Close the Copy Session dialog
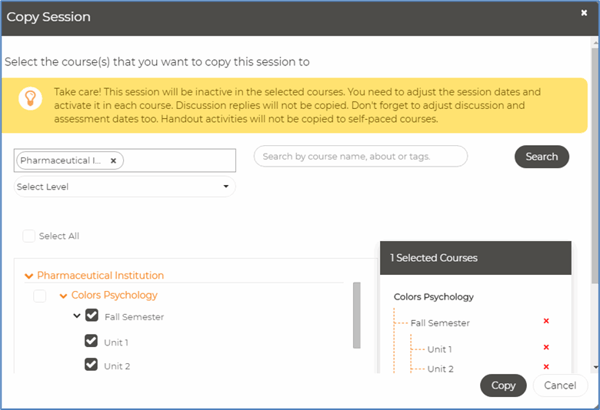Image resolution: width=600 pixels, height=410 pixels. tap(584, 13)
